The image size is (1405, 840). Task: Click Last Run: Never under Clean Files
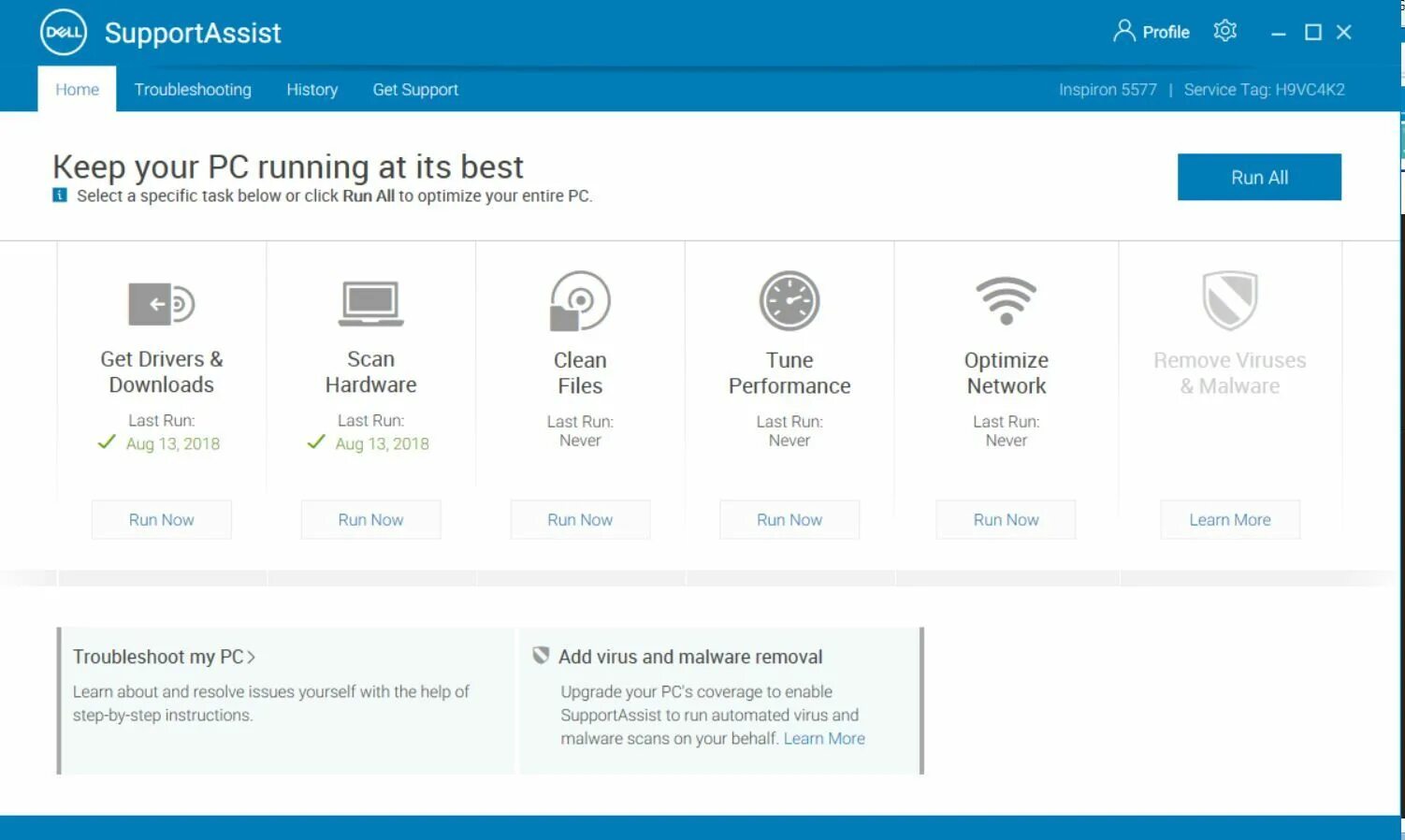[580, 431]
